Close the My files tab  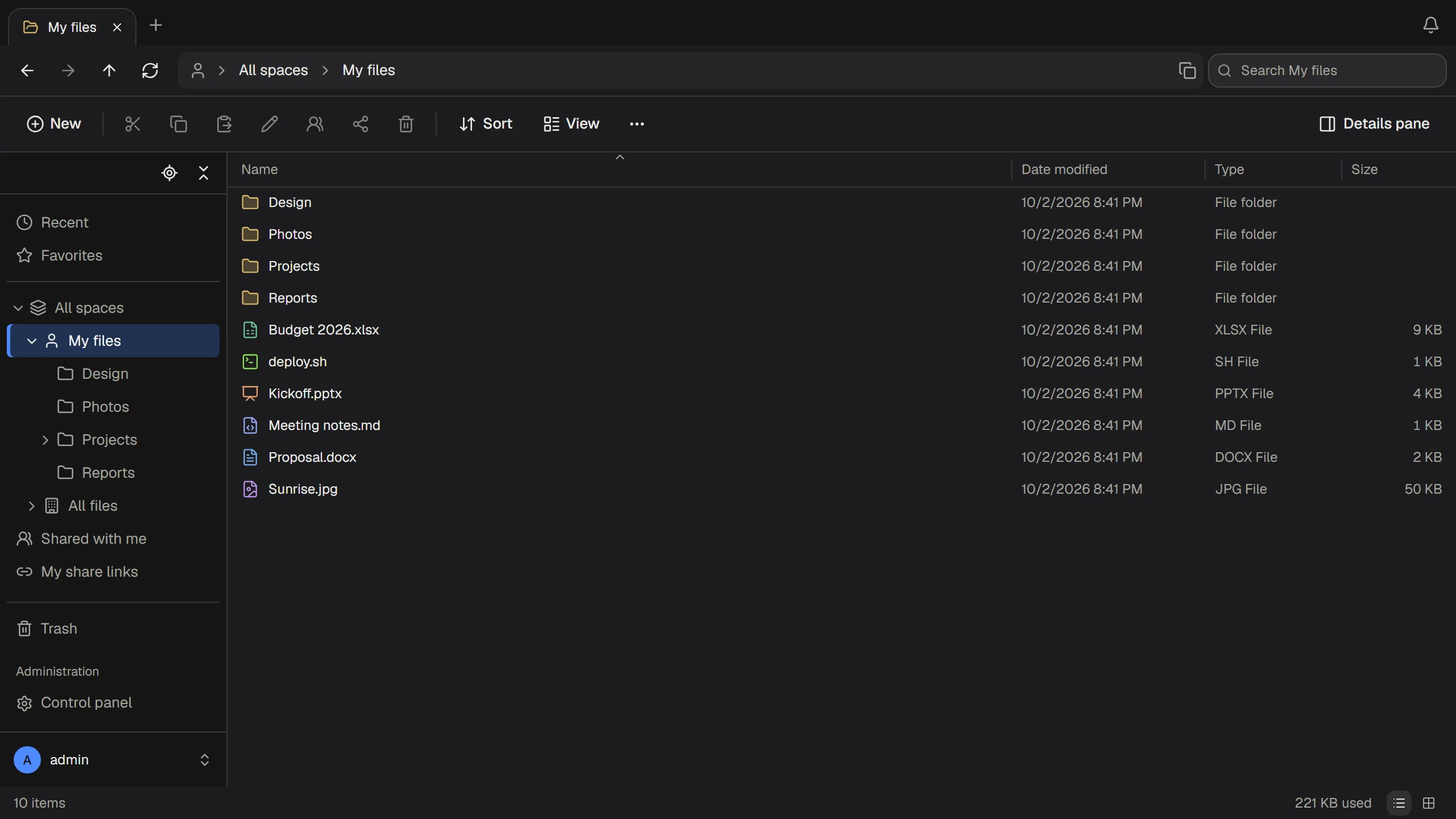click(x=117, y=27)
